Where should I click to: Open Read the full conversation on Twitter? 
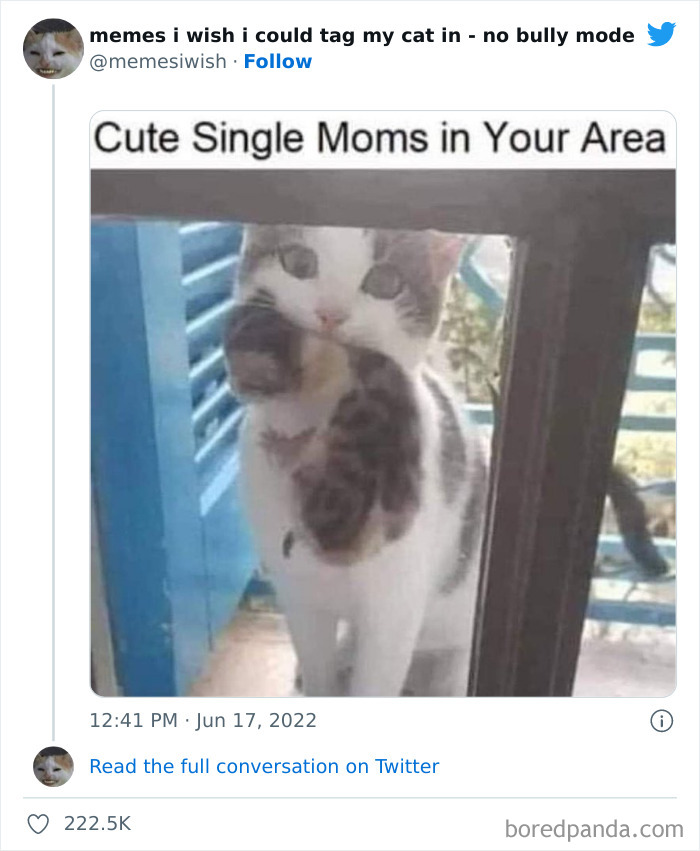[x=264, y=766]
